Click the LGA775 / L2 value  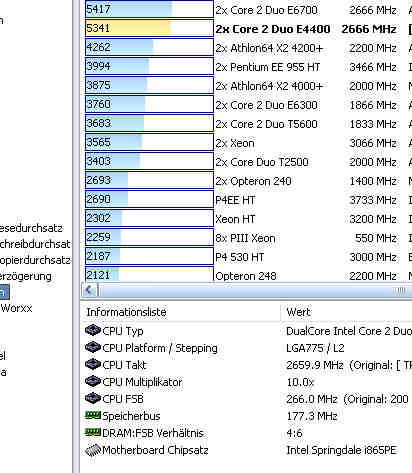pyautogui.click(x=315, y=348)
